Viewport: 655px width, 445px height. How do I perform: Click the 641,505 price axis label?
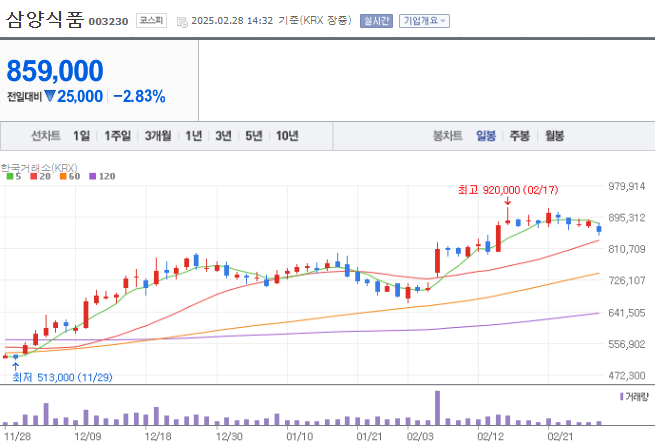(x=627, y=313)
